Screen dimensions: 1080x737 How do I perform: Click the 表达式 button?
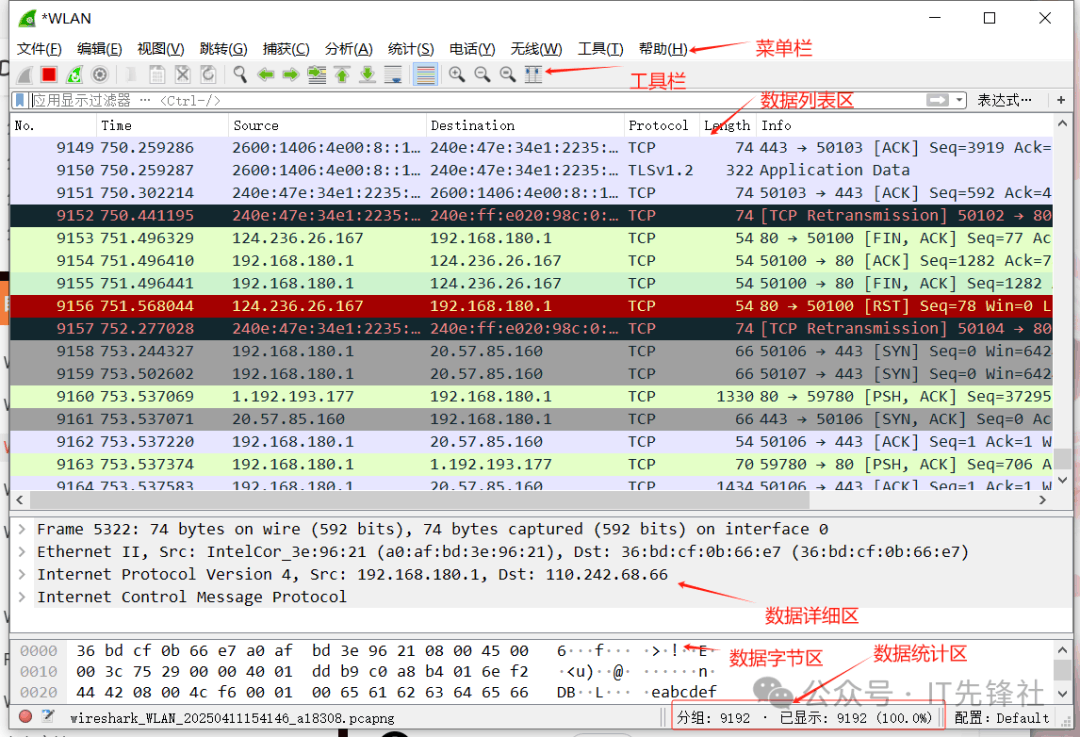click(1004, 100)
